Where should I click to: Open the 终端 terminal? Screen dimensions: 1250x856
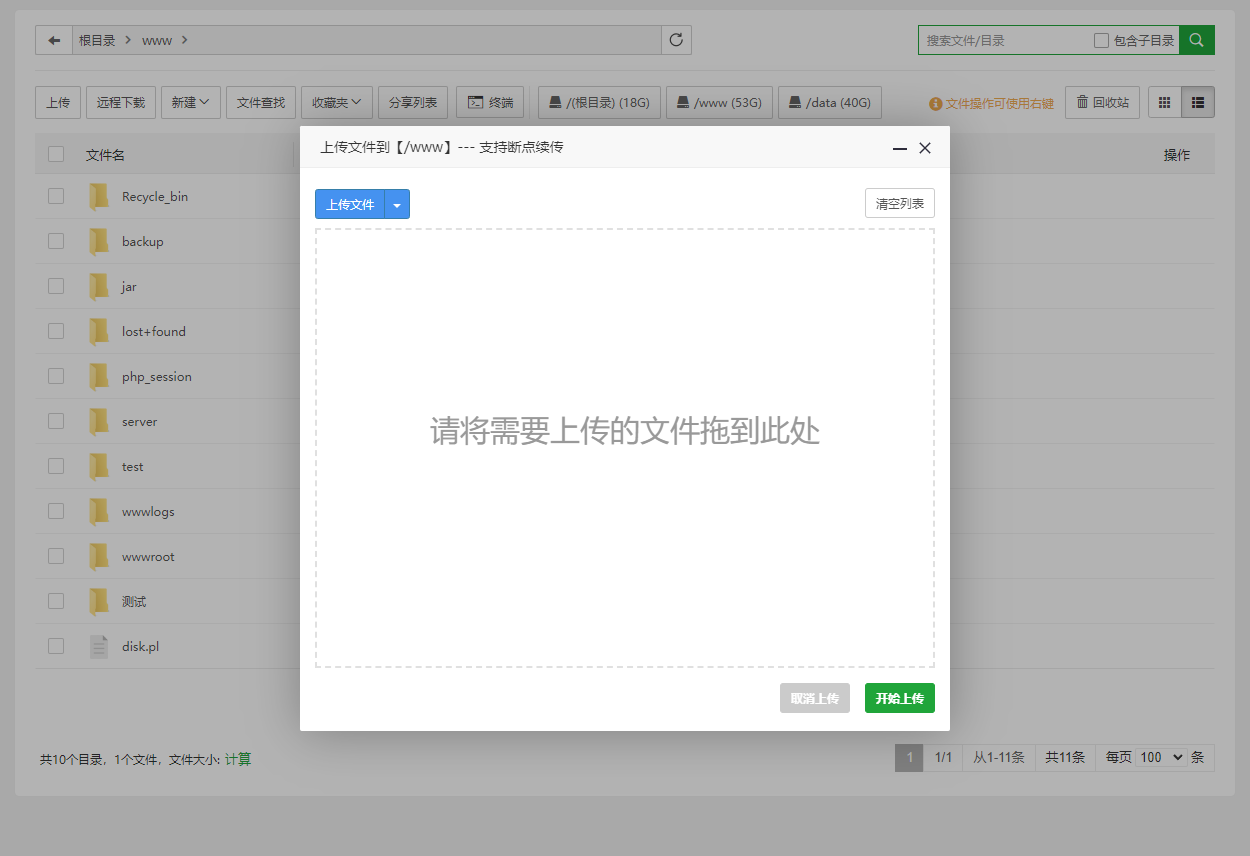490,101
